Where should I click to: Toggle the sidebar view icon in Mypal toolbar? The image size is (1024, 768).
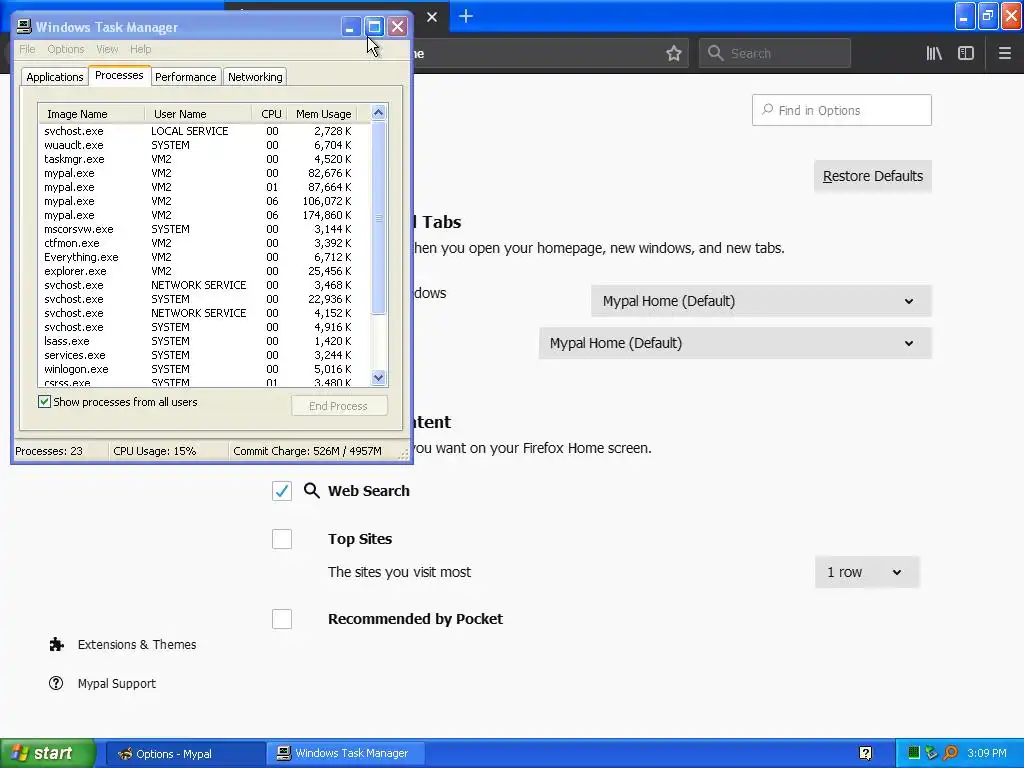tap(966, 54)
